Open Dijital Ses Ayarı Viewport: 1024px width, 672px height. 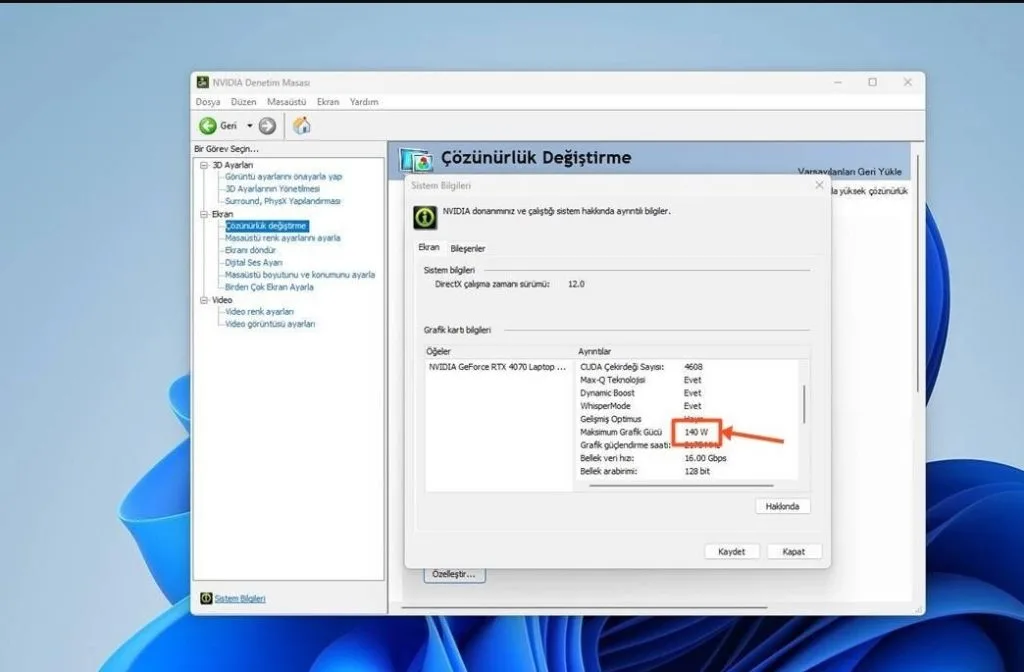pyautogui.click(x=253, y=263)
